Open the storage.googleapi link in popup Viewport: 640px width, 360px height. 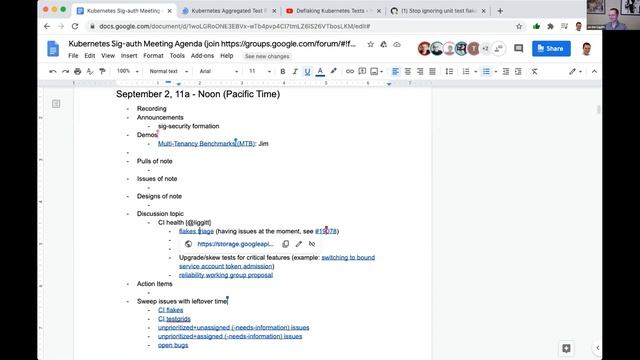236,244
